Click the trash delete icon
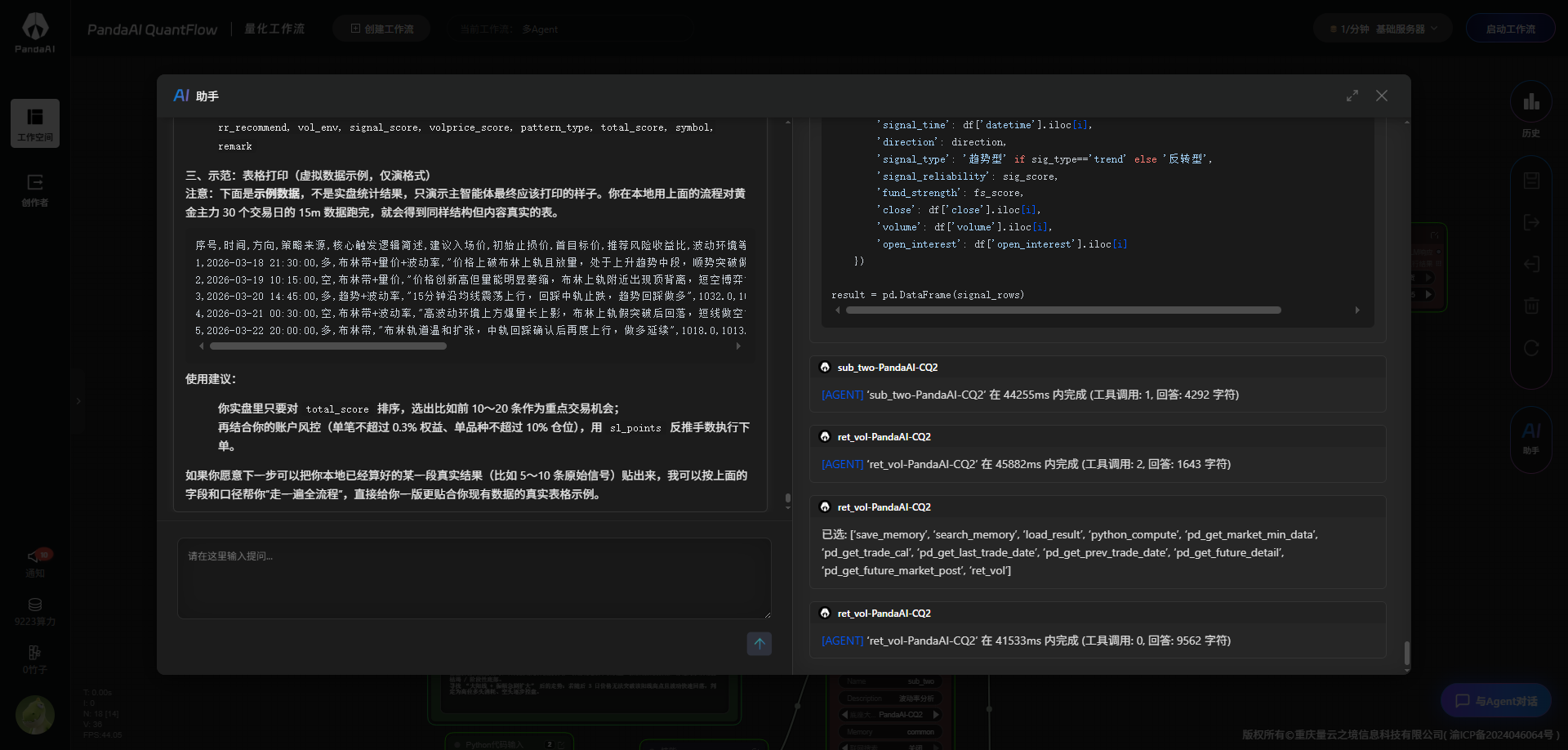Screen dimensions: 1568x750 (x=1531, y=306)
